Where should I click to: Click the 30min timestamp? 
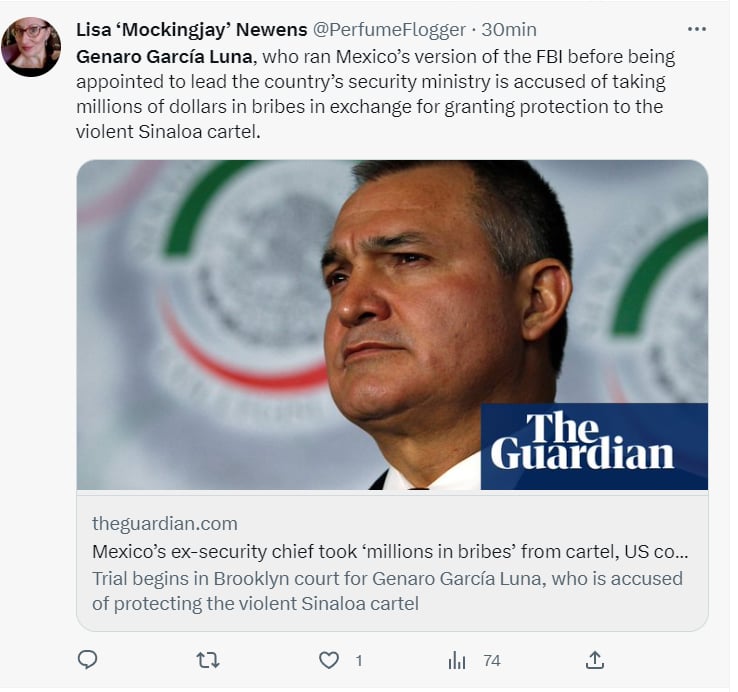pos(509,30)
